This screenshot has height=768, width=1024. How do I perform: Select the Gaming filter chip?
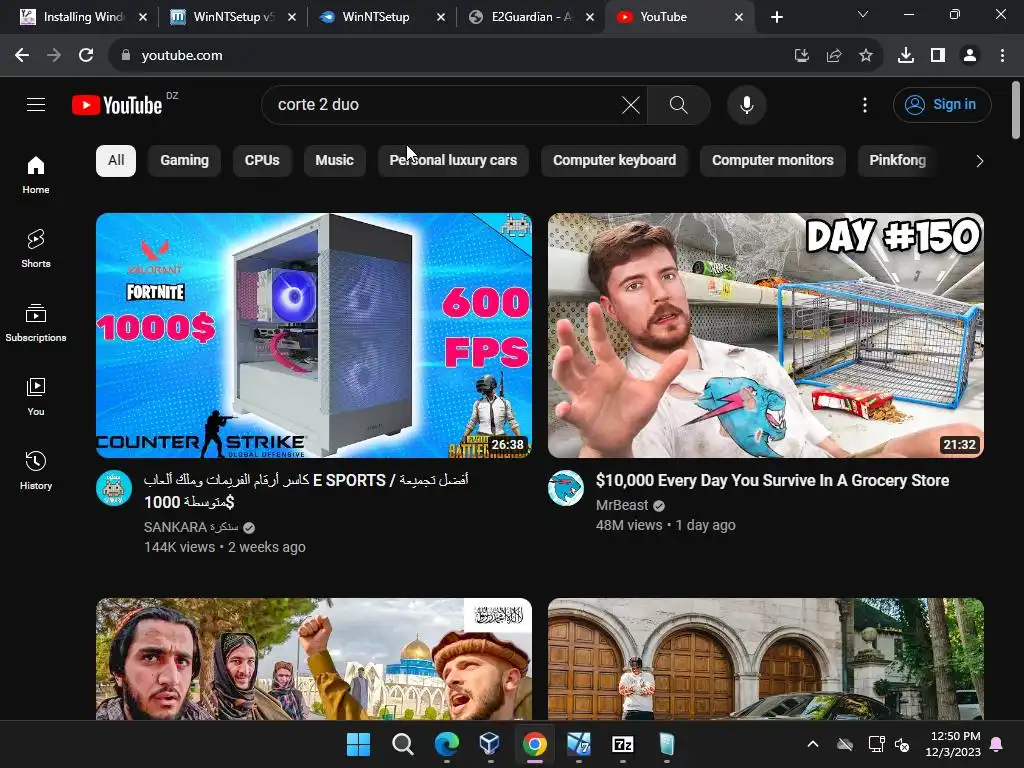pyautogui.click(x=185, y=161)
